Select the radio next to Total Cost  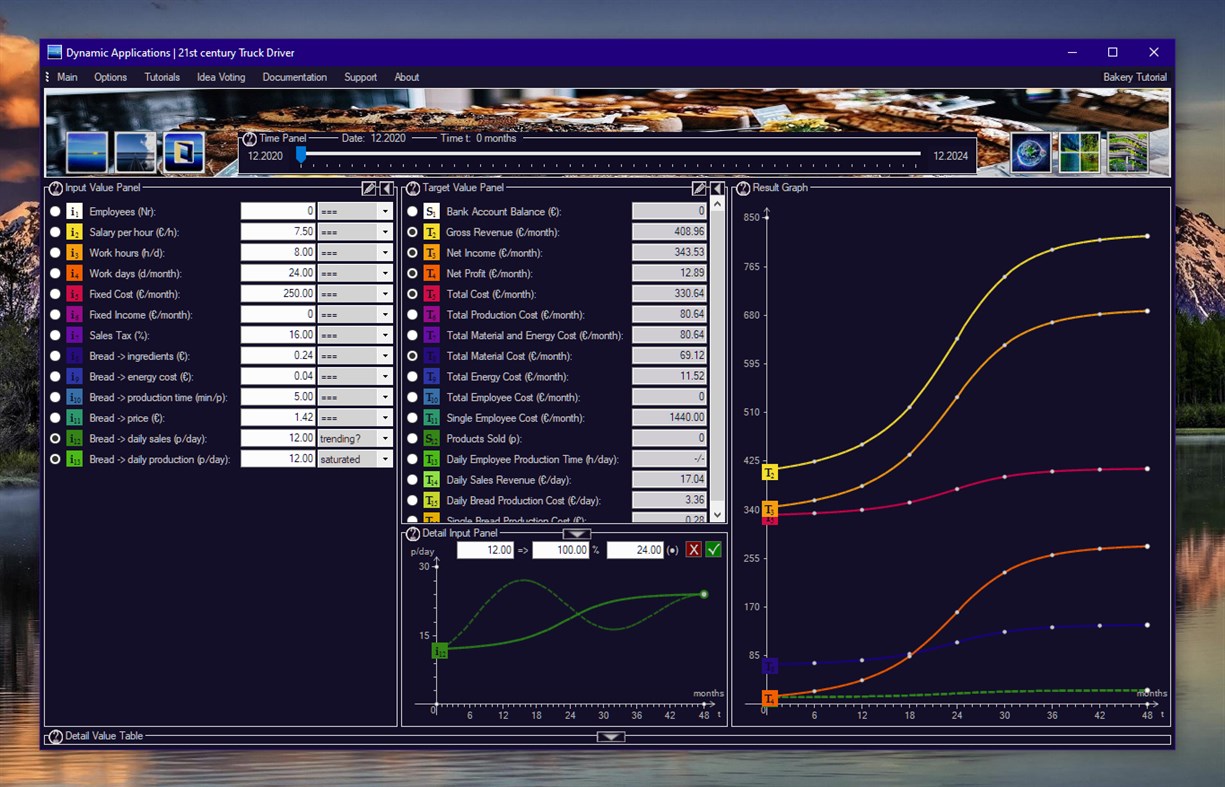(x=411, y=294)
